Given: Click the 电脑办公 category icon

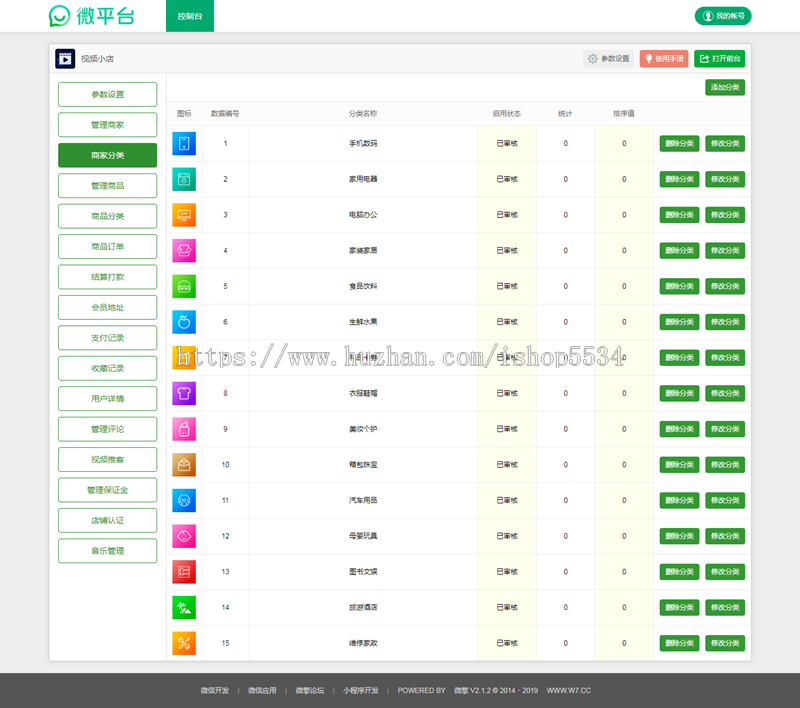Looking at the screenshot, I should (x=184, y=215).
